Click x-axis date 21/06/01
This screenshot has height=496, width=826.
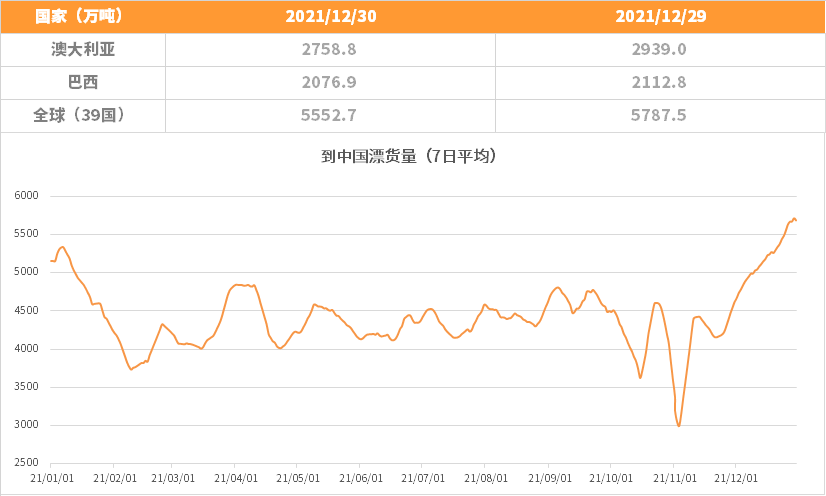[x=361, y=478]
